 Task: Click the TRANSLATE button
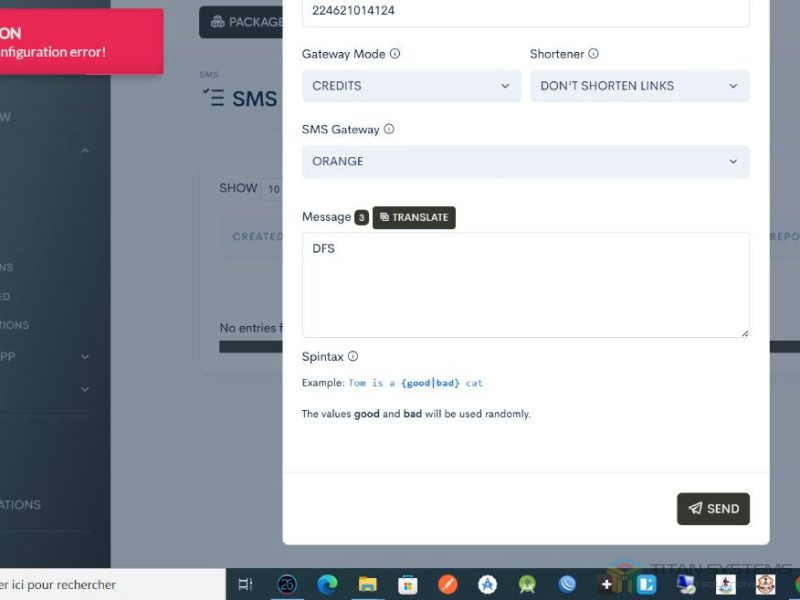[414, 217]
